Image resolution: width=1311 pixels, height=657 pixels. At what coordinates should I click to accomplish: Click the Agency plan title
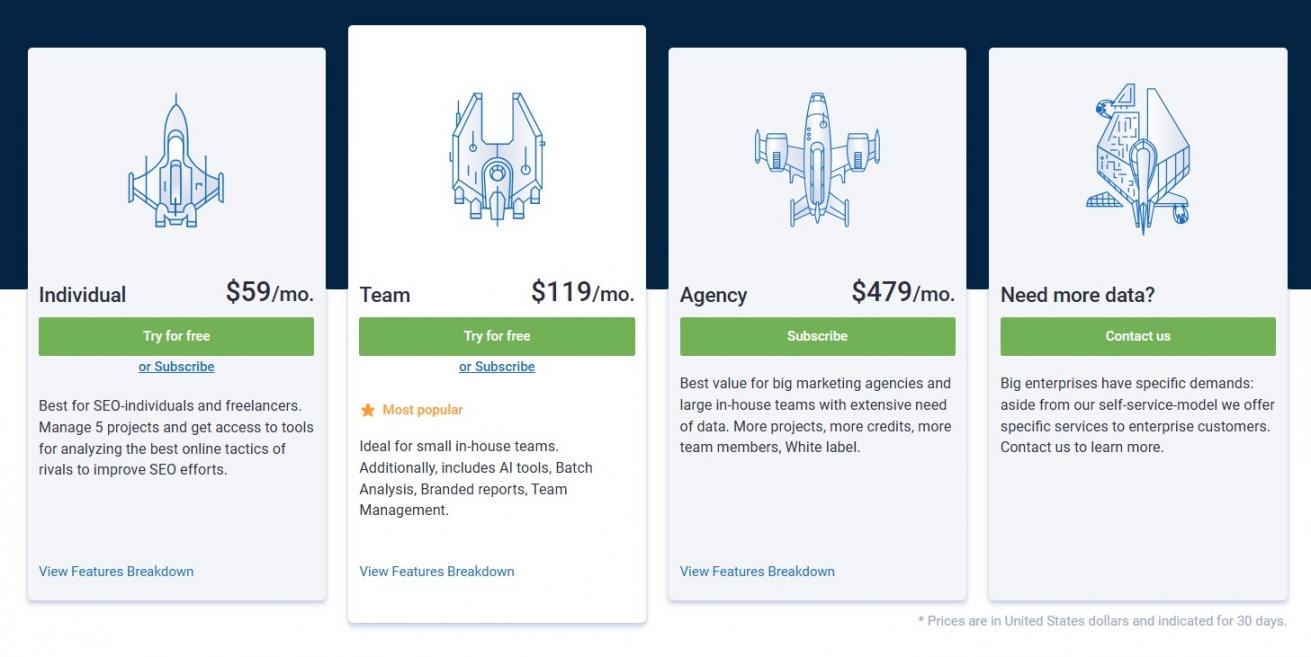[x=713, y=295]
